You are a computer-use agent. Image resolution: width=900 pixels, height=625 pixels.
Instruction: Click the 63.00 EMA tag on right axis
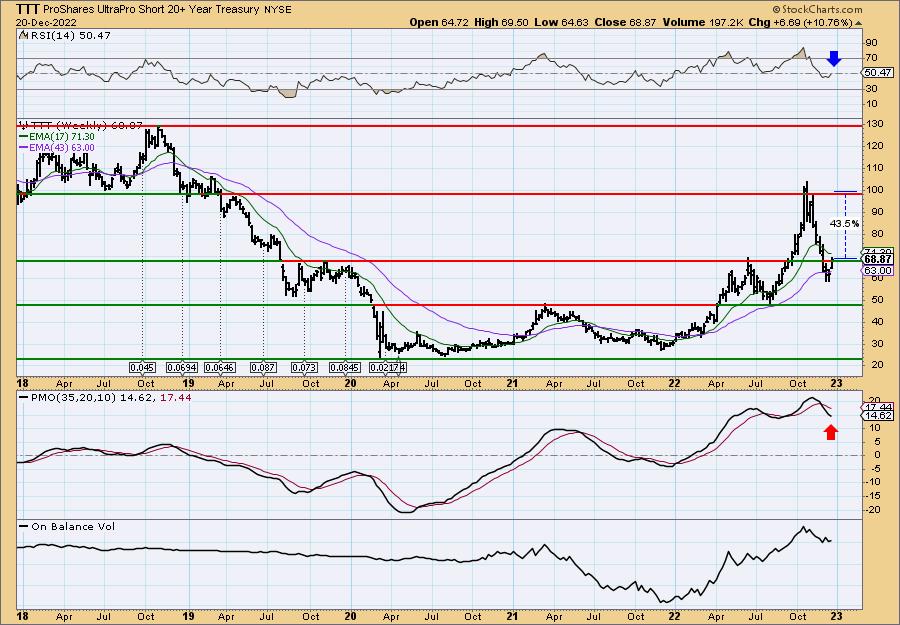pyautogui.click(x=878, y=270)
